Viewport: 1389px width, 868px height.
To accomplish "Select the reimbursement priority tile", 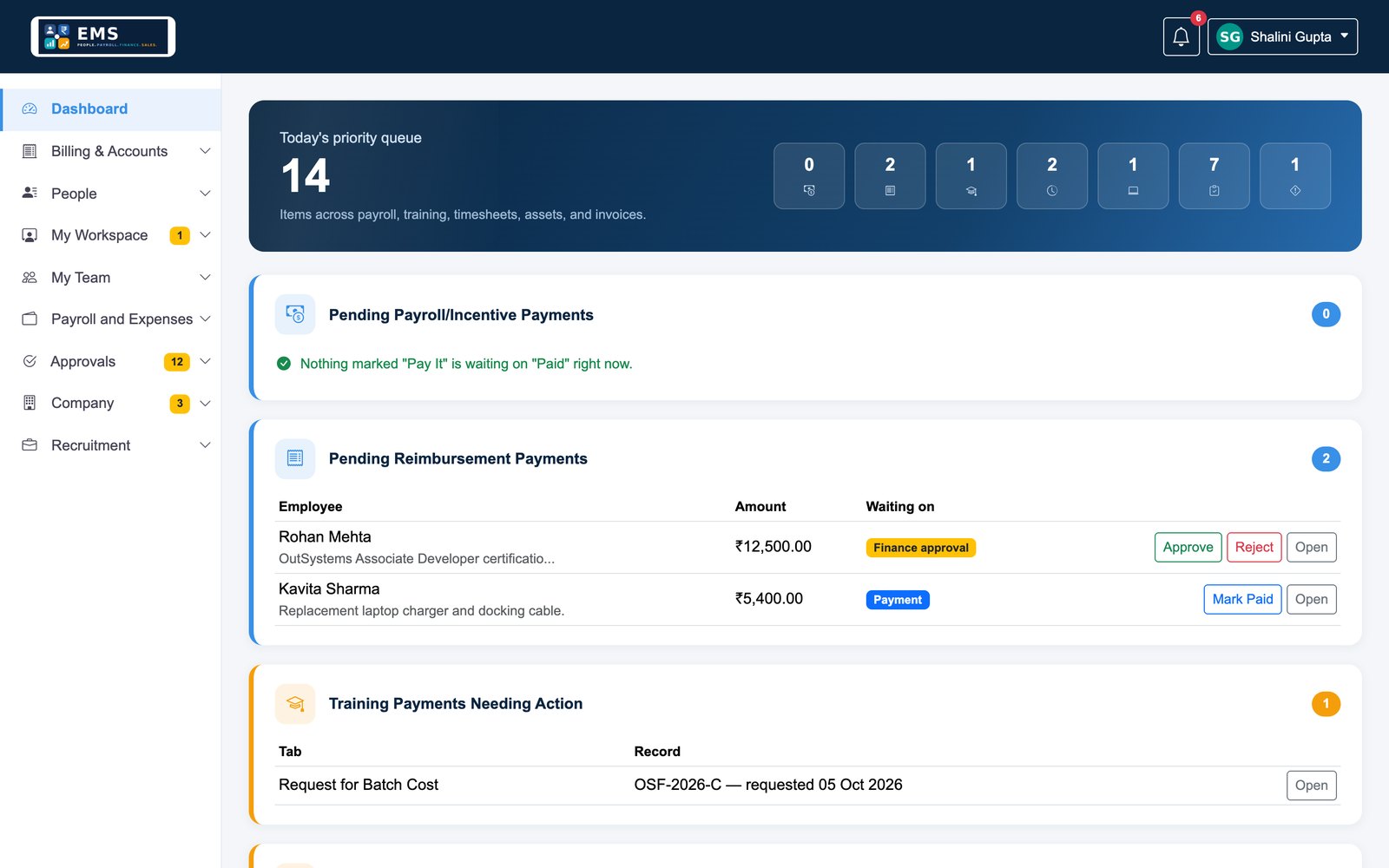I will click(x=890, y=176).
